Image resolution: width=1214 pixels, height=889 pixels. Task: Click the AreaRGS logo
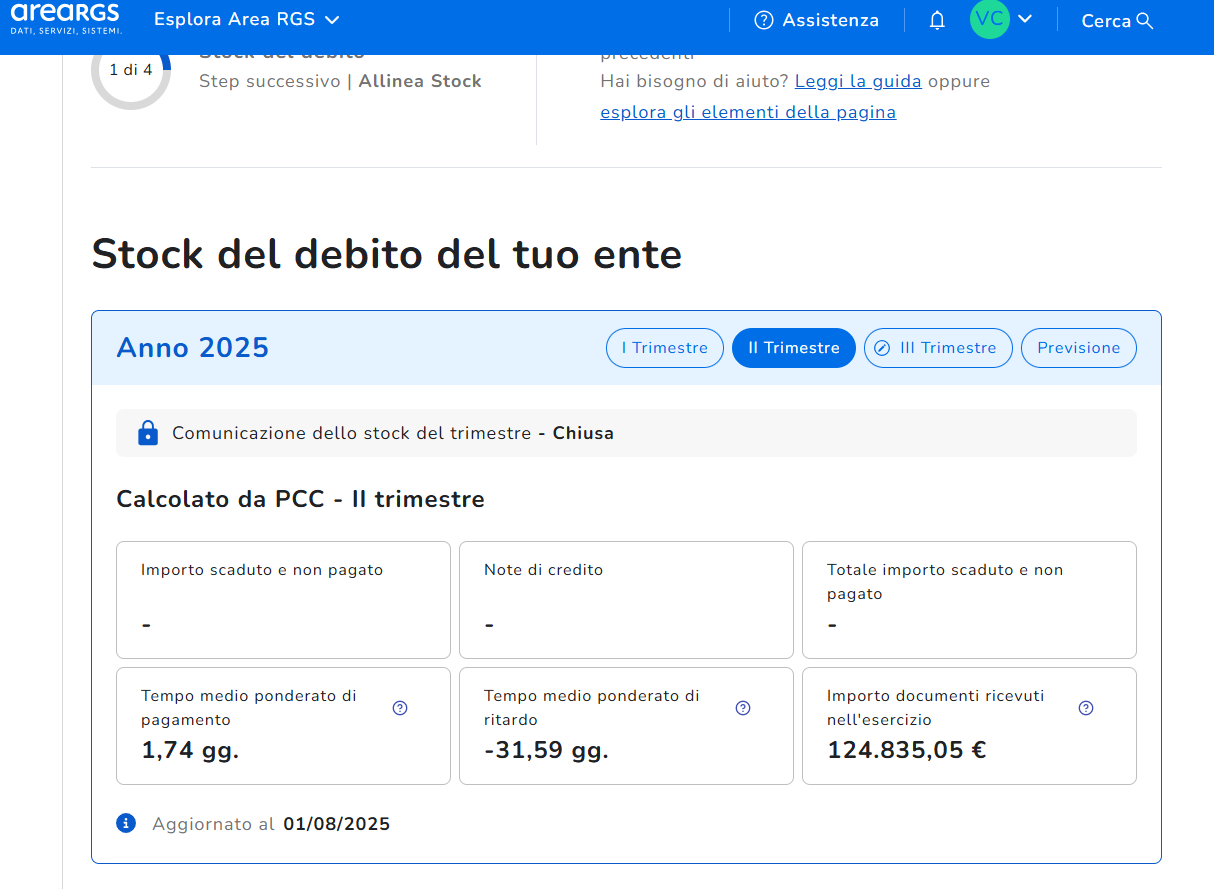[65, 19]
